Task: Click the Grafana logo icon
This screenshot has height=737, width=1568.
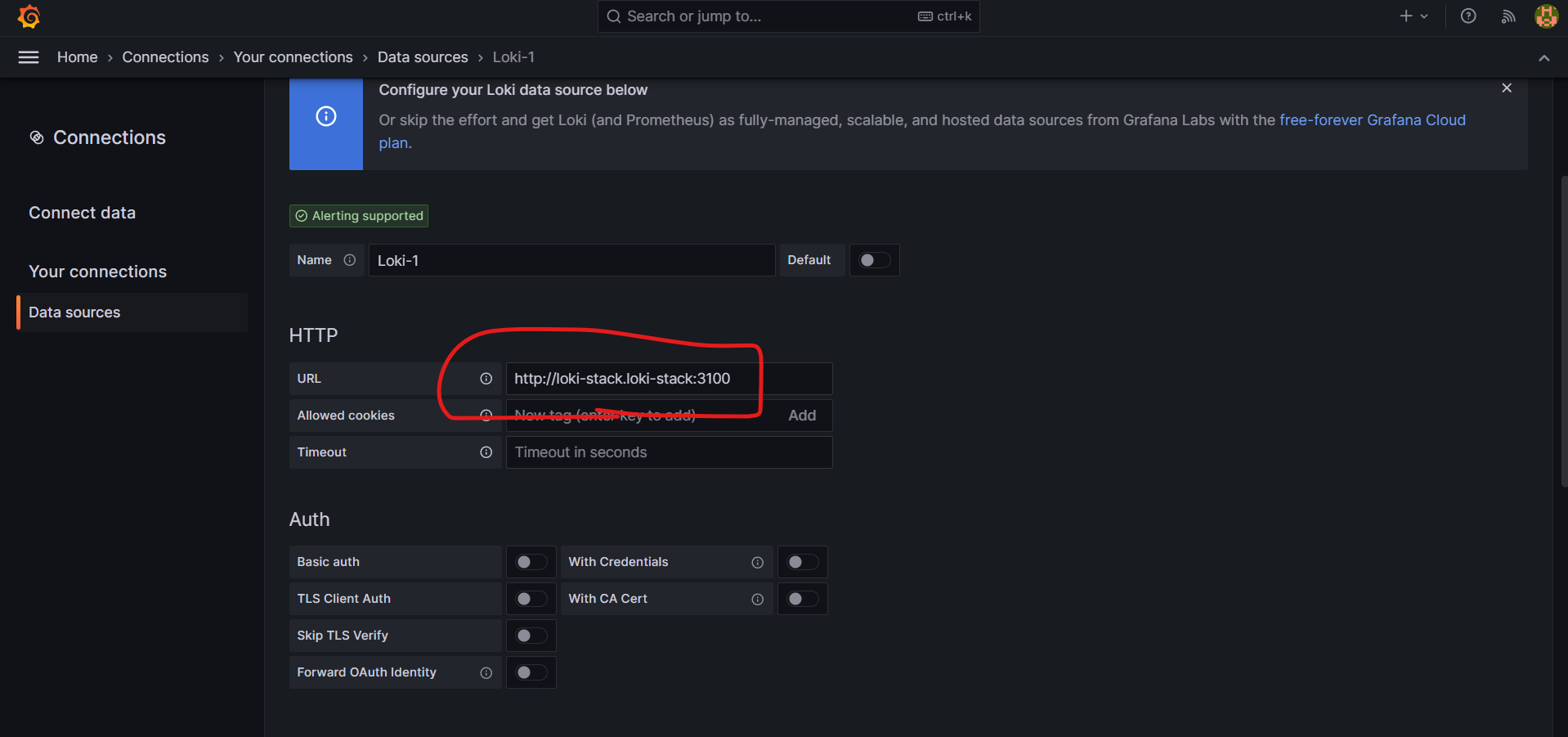Action: [29, 16]
